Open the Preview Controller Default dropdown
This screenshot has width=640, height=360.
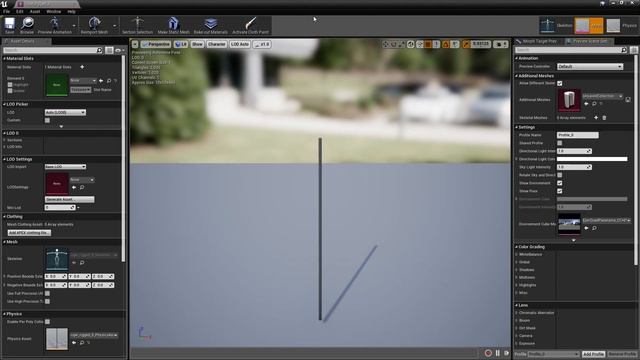590,67
